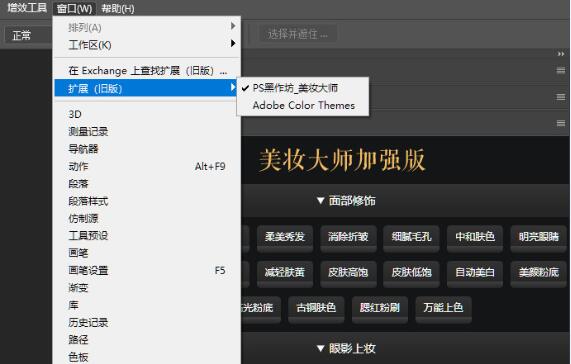Collapse panels with the double-arrow icon
The width and height of the screenshot is (571, 364).
[561, 54]
